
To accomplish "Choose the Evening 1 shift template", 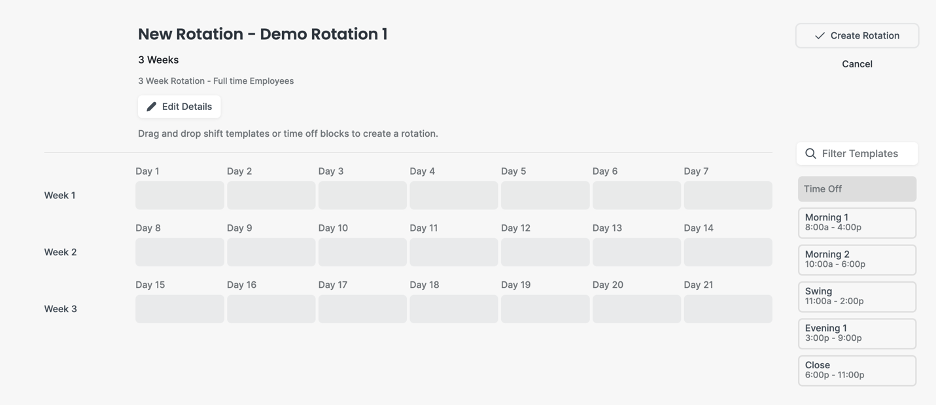I will pyautogui.click(x=857, y=334).
